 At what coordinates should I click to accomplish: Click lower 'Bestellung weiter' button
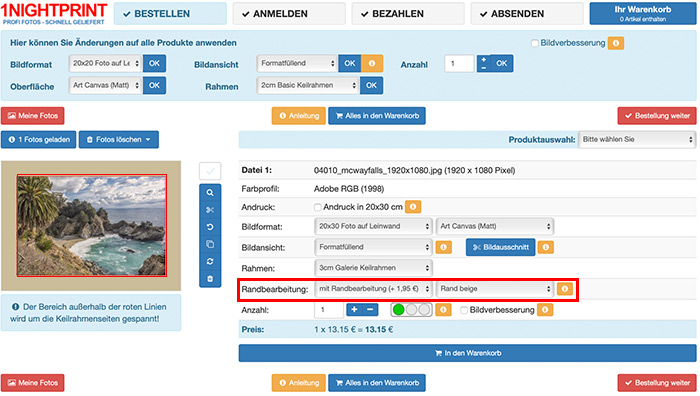(x=657, y=383)
